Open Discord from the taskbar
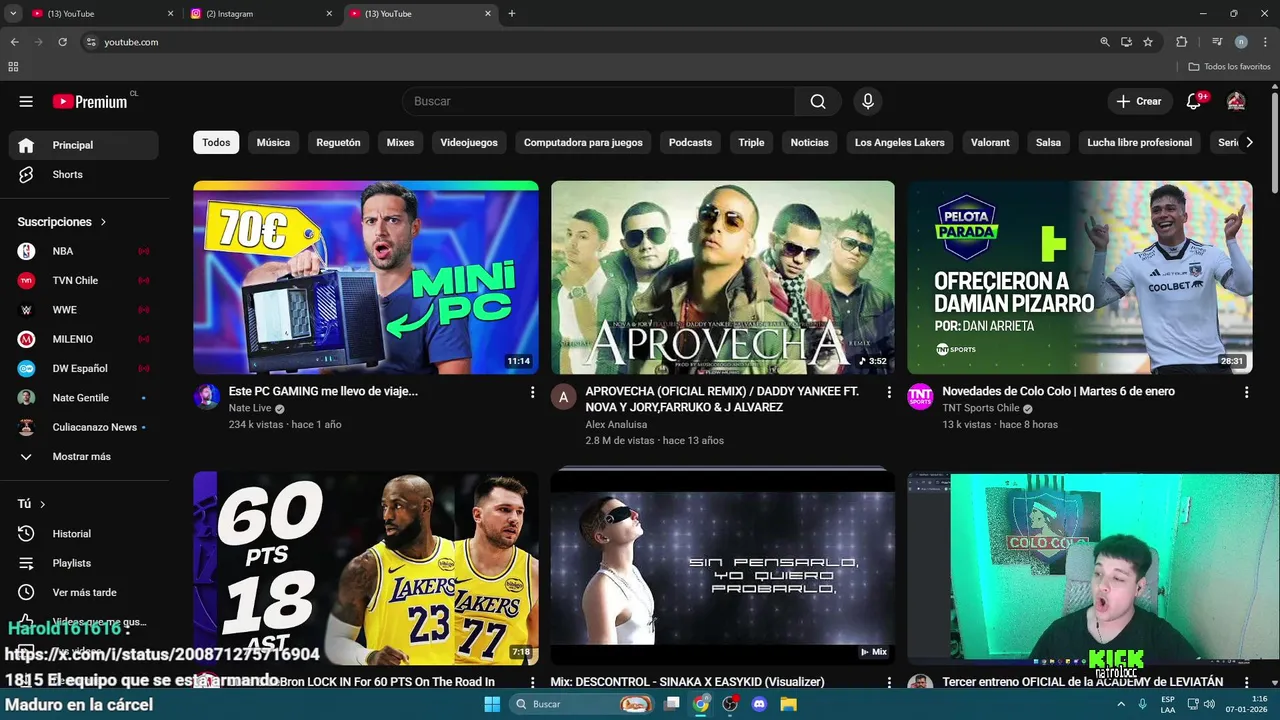This screenshot has height=720, width=1280. click(759, 704)
